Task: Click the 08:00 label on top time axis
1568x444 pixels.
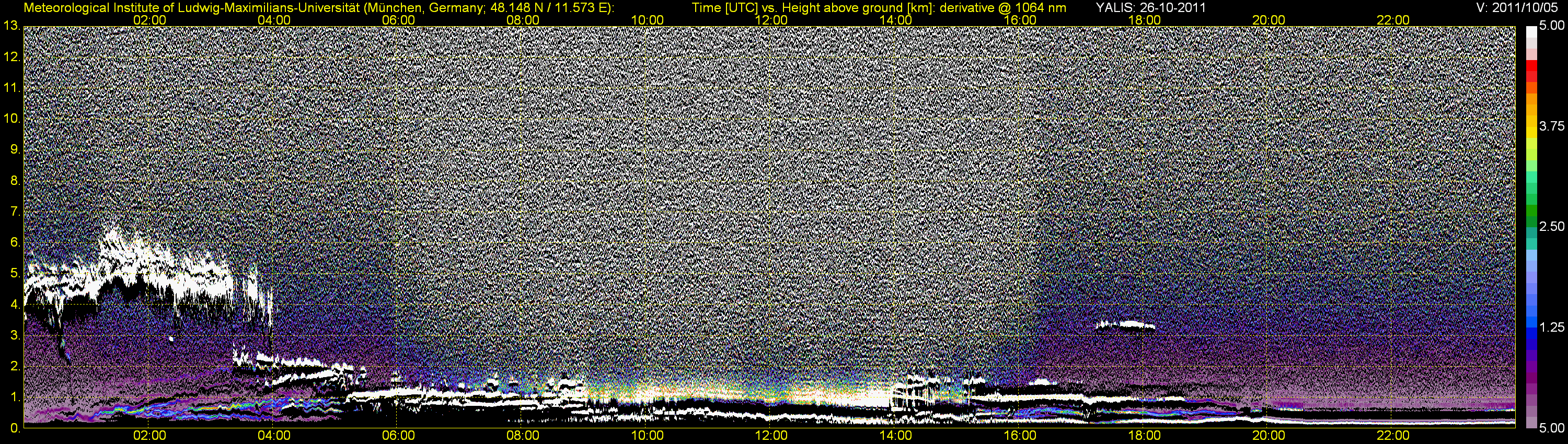Action: [523, 20]
